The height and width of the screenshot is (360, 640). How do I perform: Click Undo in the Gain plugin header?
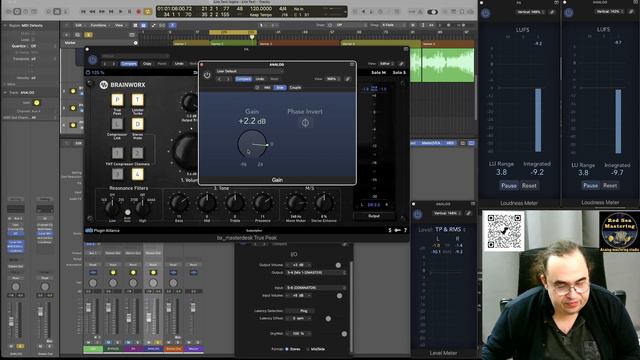tap(260, 79)
